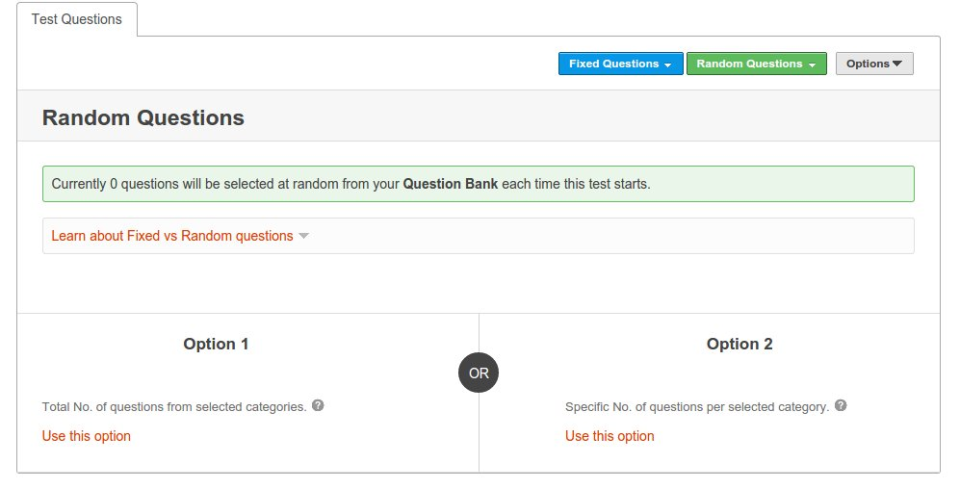This screenshot has height=489, width=960.
Task: Choose Use this option under Option 2
Action: coord(610,436)
